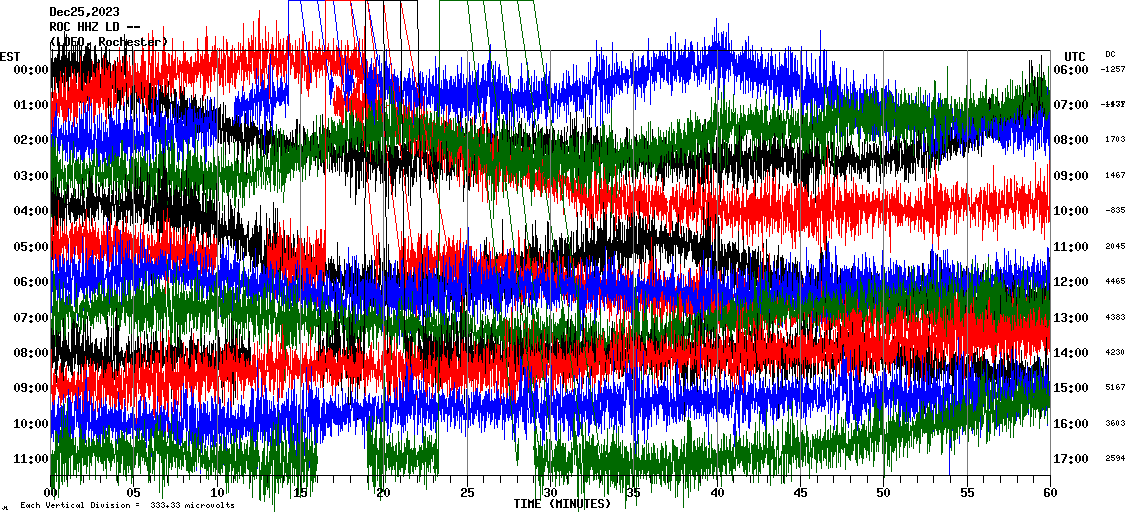This screenshot has width=1130, height=519.
Task: Click the Dec25,2023 date header
Action: (x=91, y=12)
